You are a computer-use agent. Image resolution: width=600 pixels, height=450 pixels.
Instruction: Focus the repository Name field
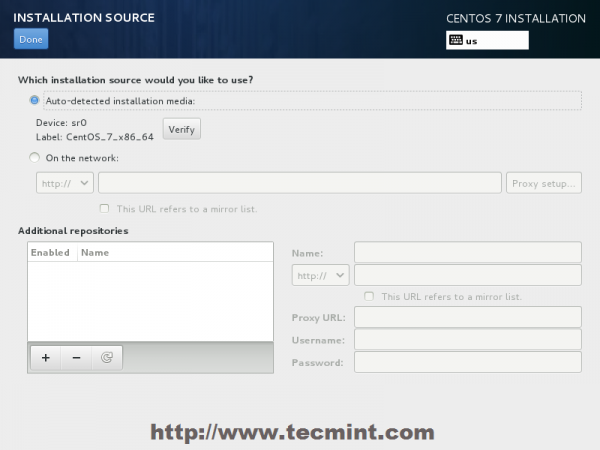[468, 252]
